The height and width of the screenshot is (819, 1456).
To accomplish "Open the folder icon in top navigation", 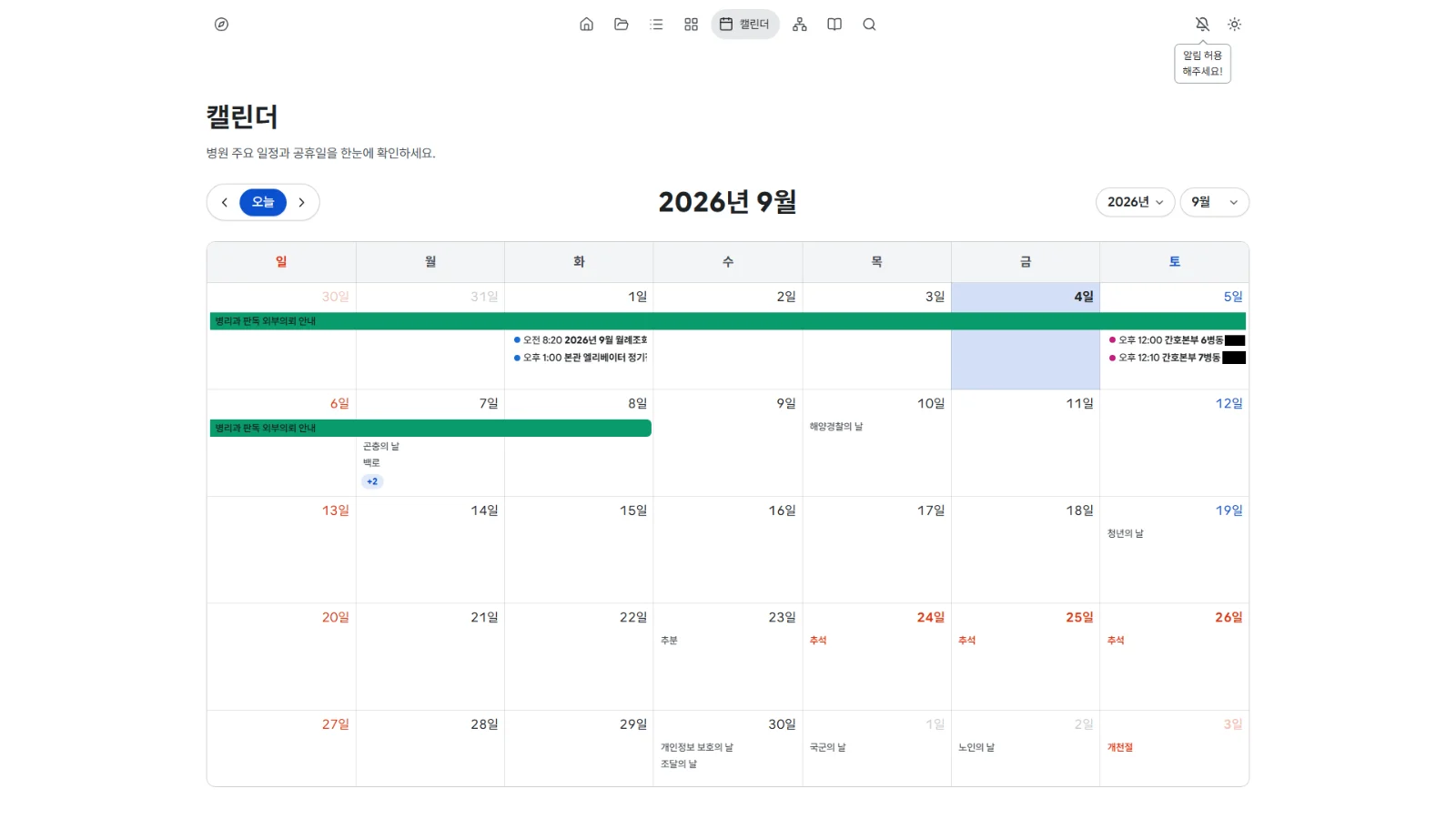I will coord(622,25).
